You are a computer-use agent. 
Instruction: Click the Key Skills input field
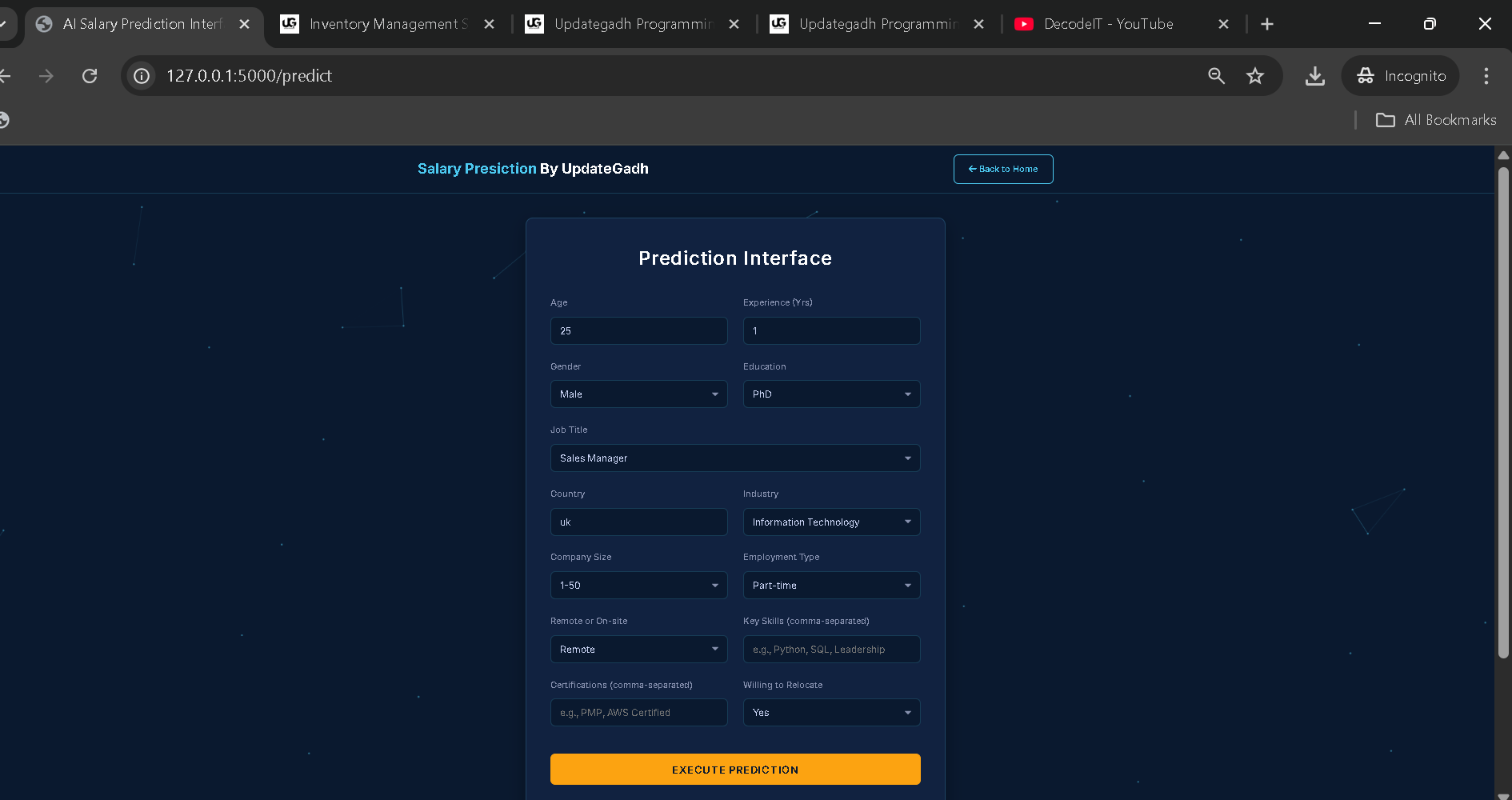(x=831, y=650)
